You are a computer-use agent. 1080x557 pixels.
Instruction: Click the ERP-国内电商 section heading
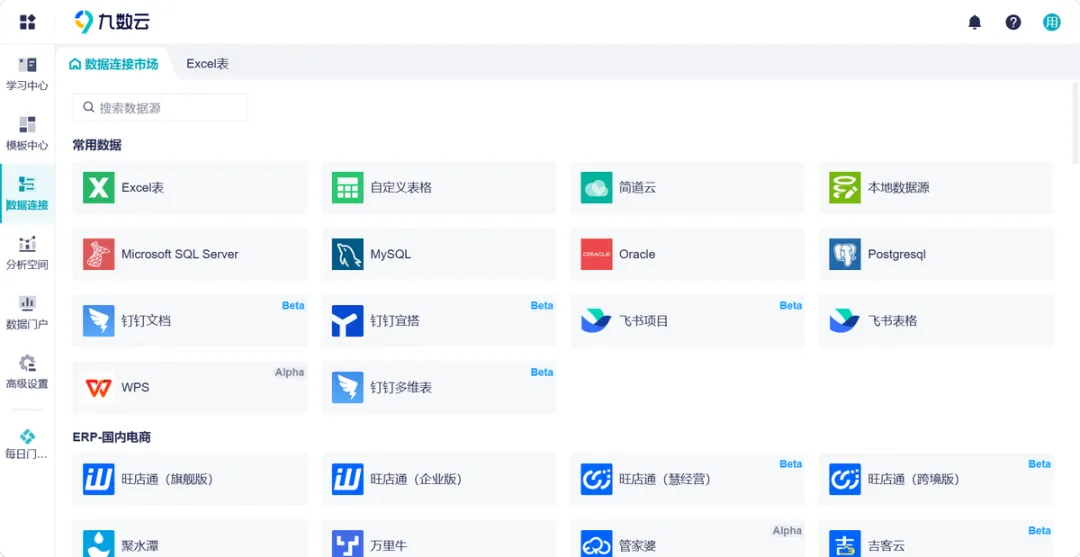(112, 437)
